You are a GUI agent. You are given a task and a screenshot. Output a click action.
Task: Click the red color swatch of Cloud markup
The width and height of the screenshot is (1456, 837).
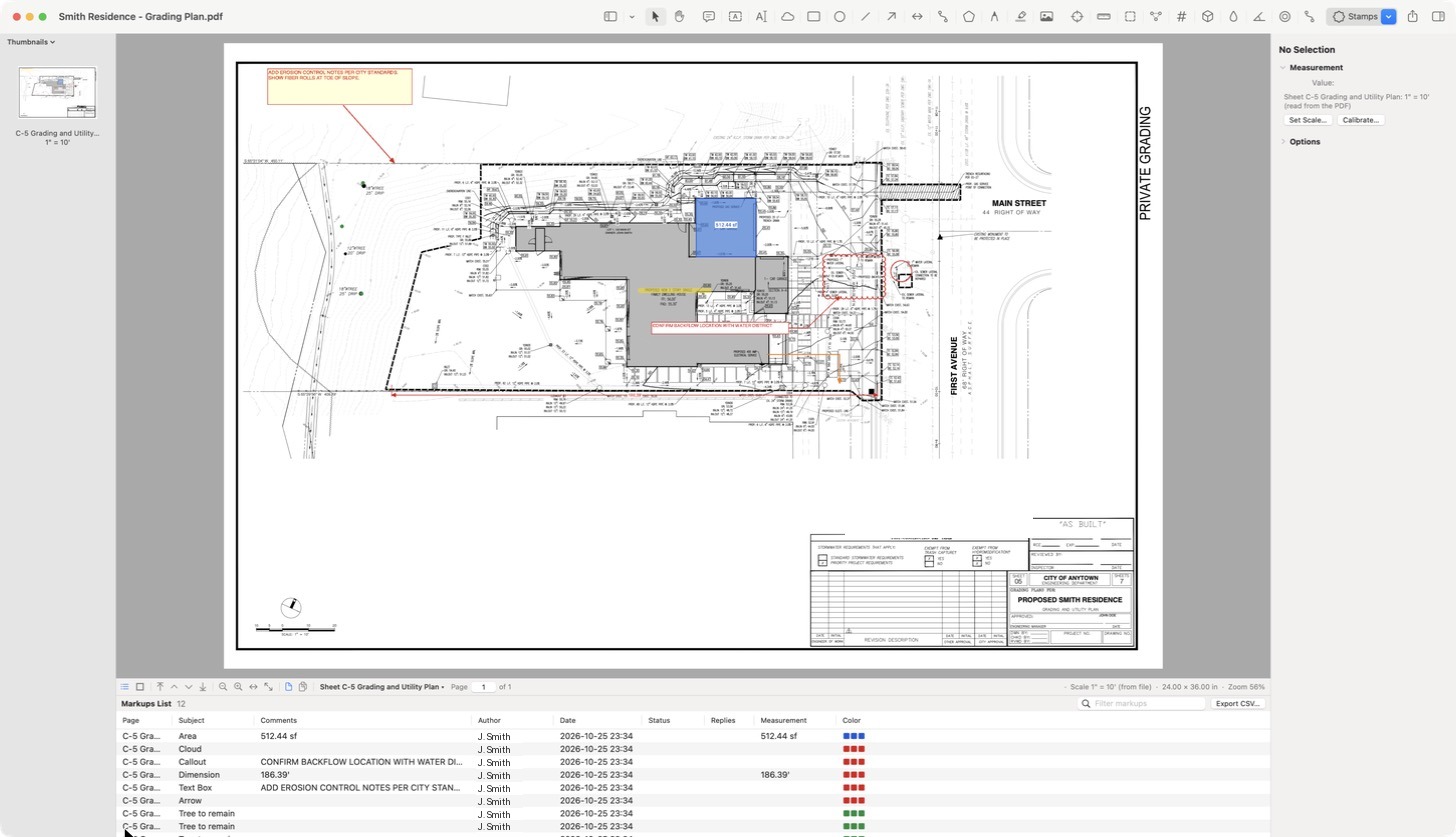(853, 749)
